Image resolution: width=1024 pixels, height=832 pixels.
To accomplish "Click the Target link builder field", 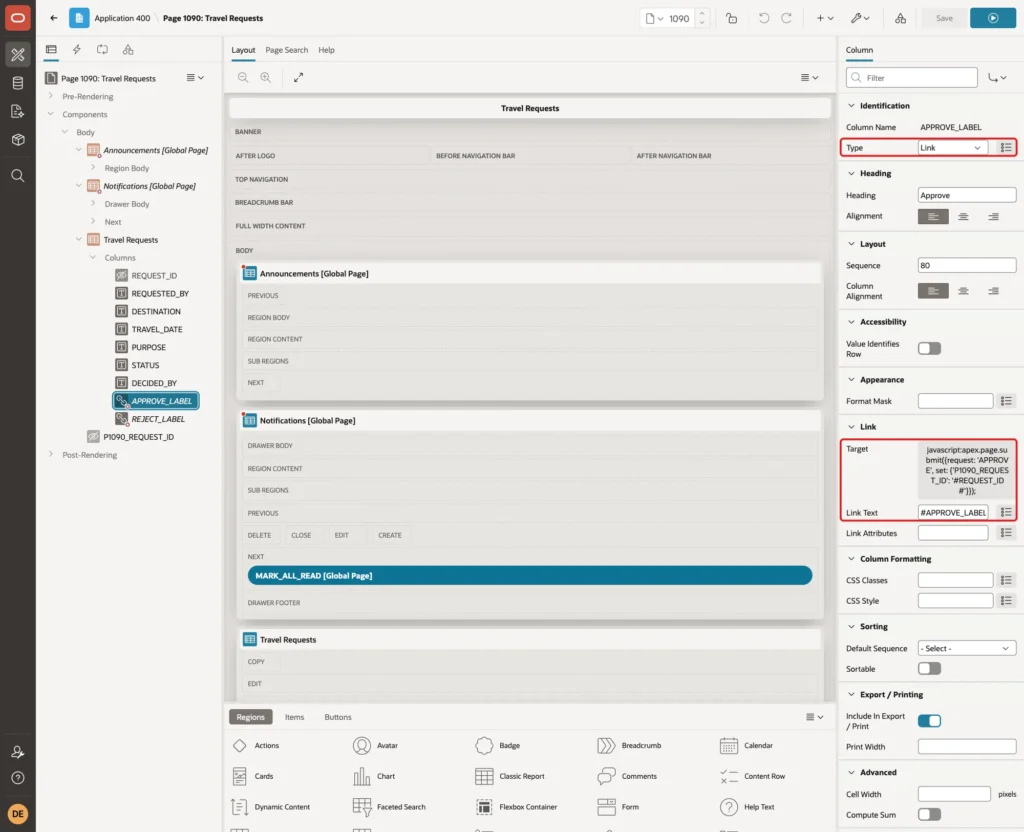I will click(966, 470).
